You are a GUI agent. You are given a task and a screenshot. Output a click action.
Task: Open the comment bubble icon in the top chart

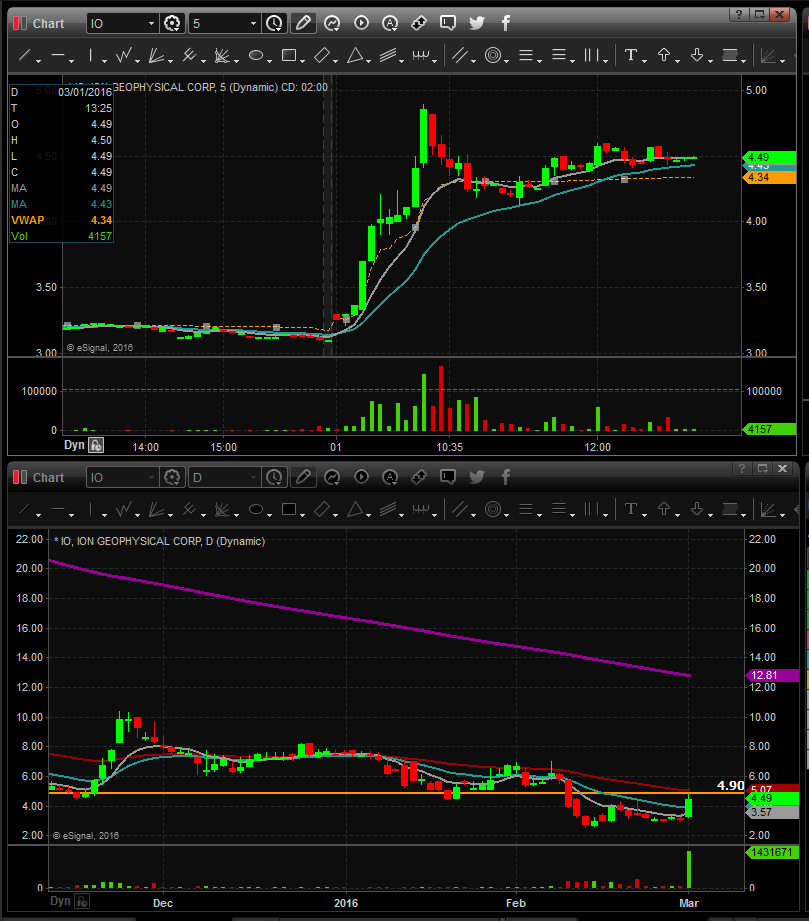tap(448, 23)
